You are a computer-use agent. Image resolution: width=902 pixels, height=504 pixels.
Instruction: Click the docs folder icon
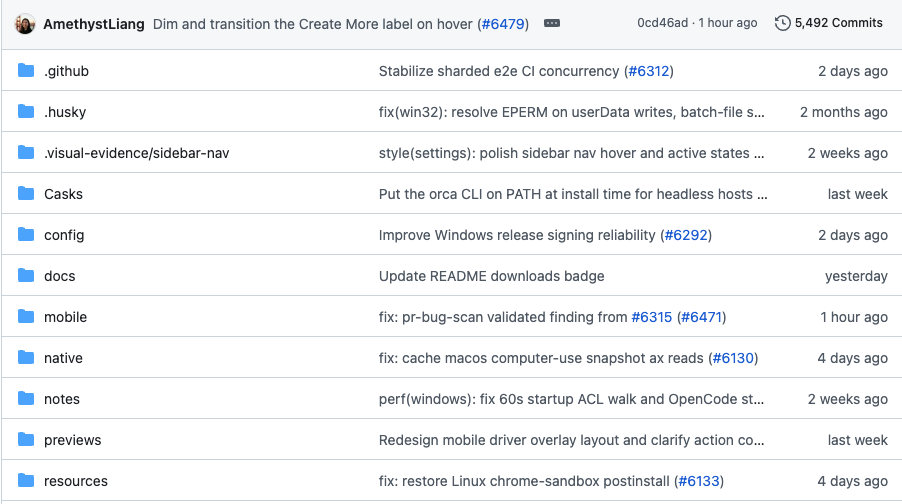[x=26, y=276]
